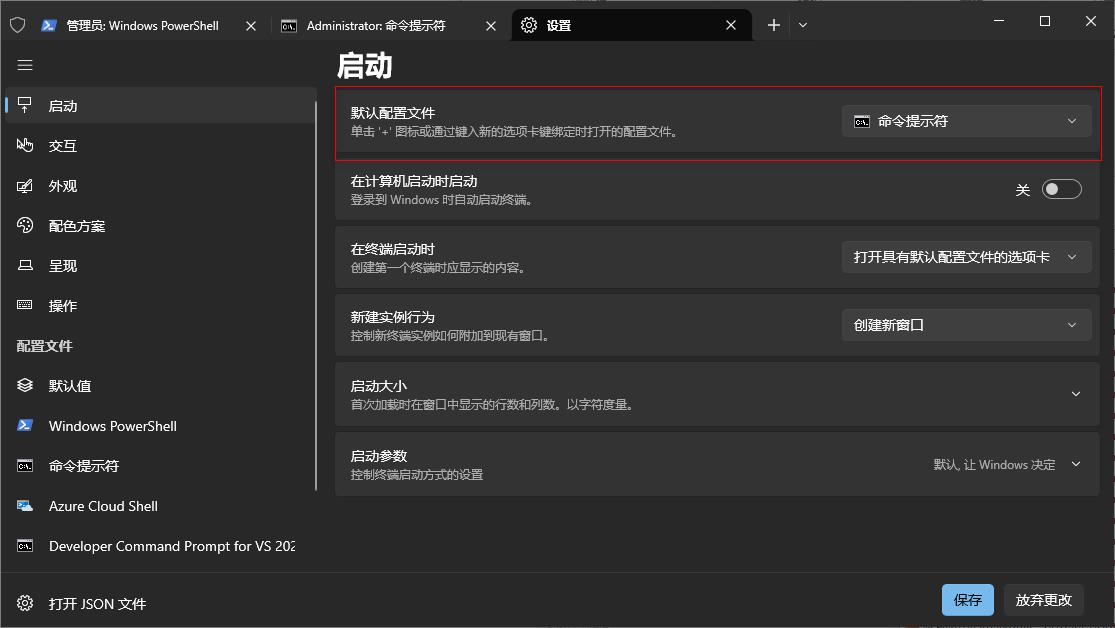The width and height of the screenshot is (1115, 628).
Task: Open a new terminal tab with plus button
Action: pyautogui.click(x=773, y=24)
